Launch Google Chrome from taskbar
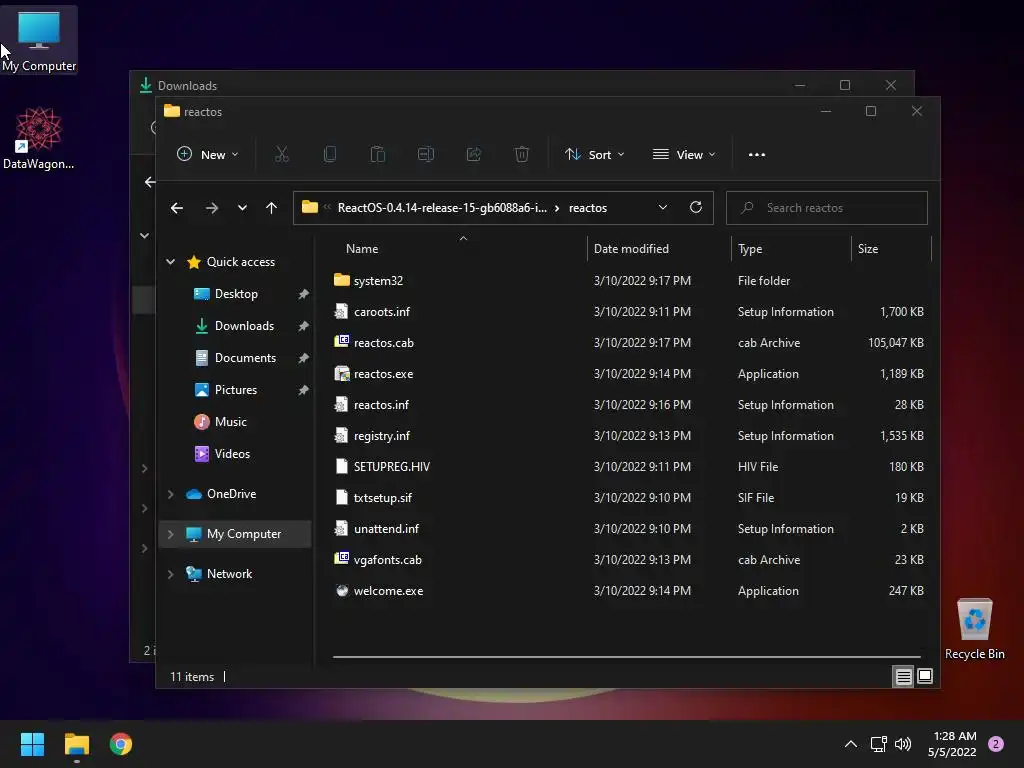 (x=121, y=744)
